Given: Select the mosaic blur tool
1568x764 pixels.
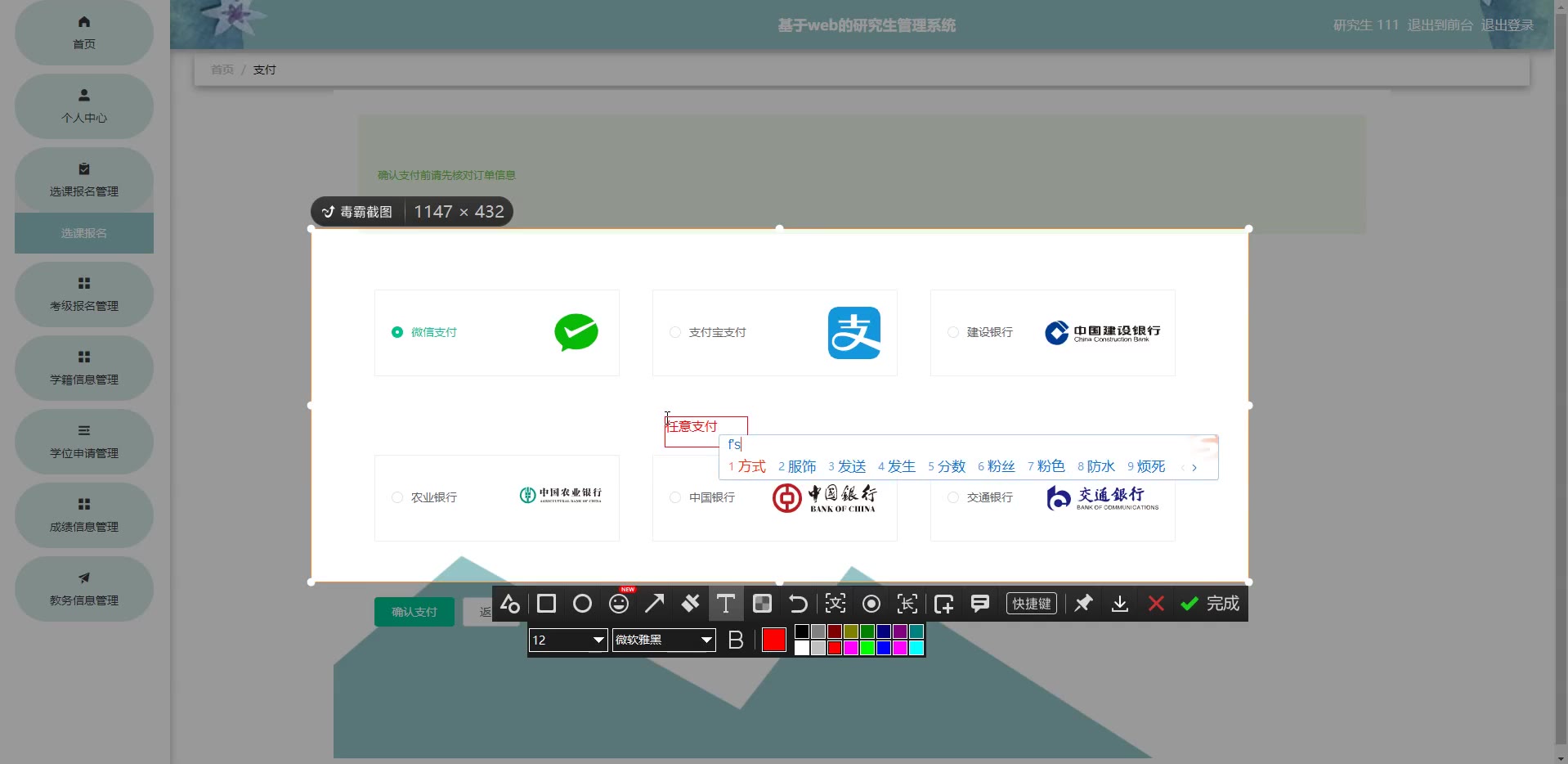Looking at the screenshot, I should [762, 604].
